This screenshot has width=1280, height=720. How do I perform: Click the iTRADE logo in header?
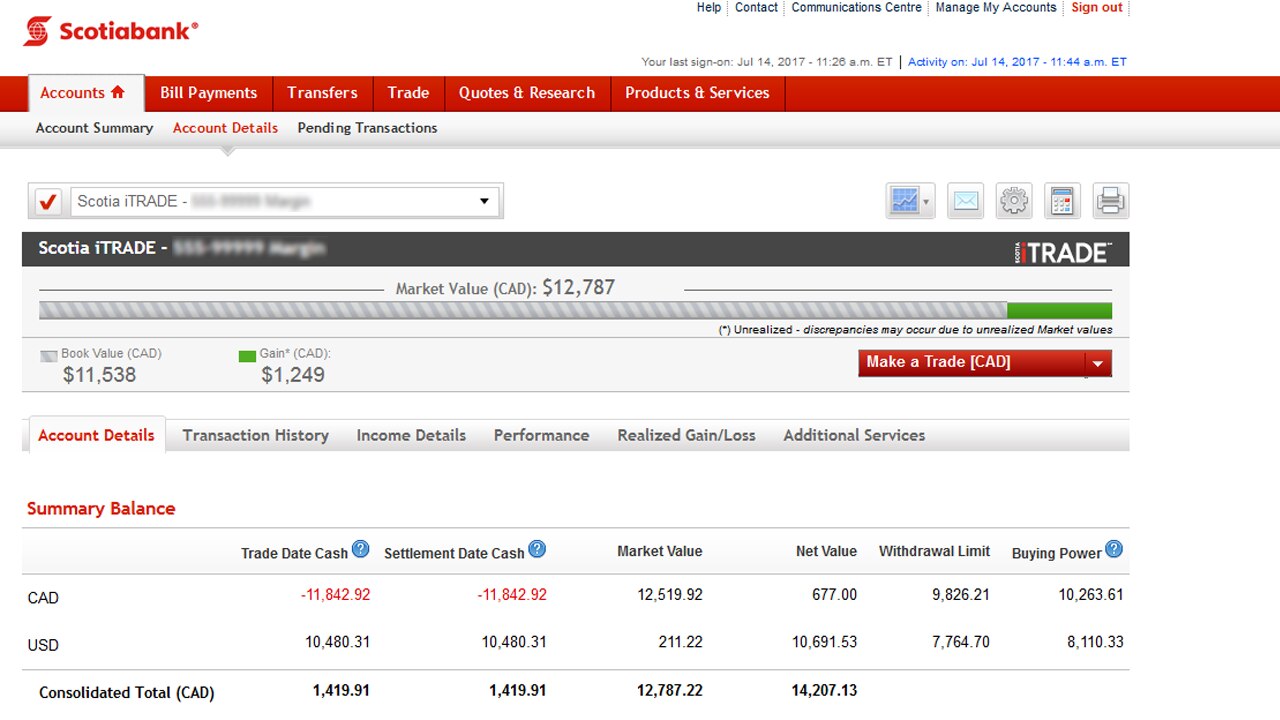coord(1062,252)
